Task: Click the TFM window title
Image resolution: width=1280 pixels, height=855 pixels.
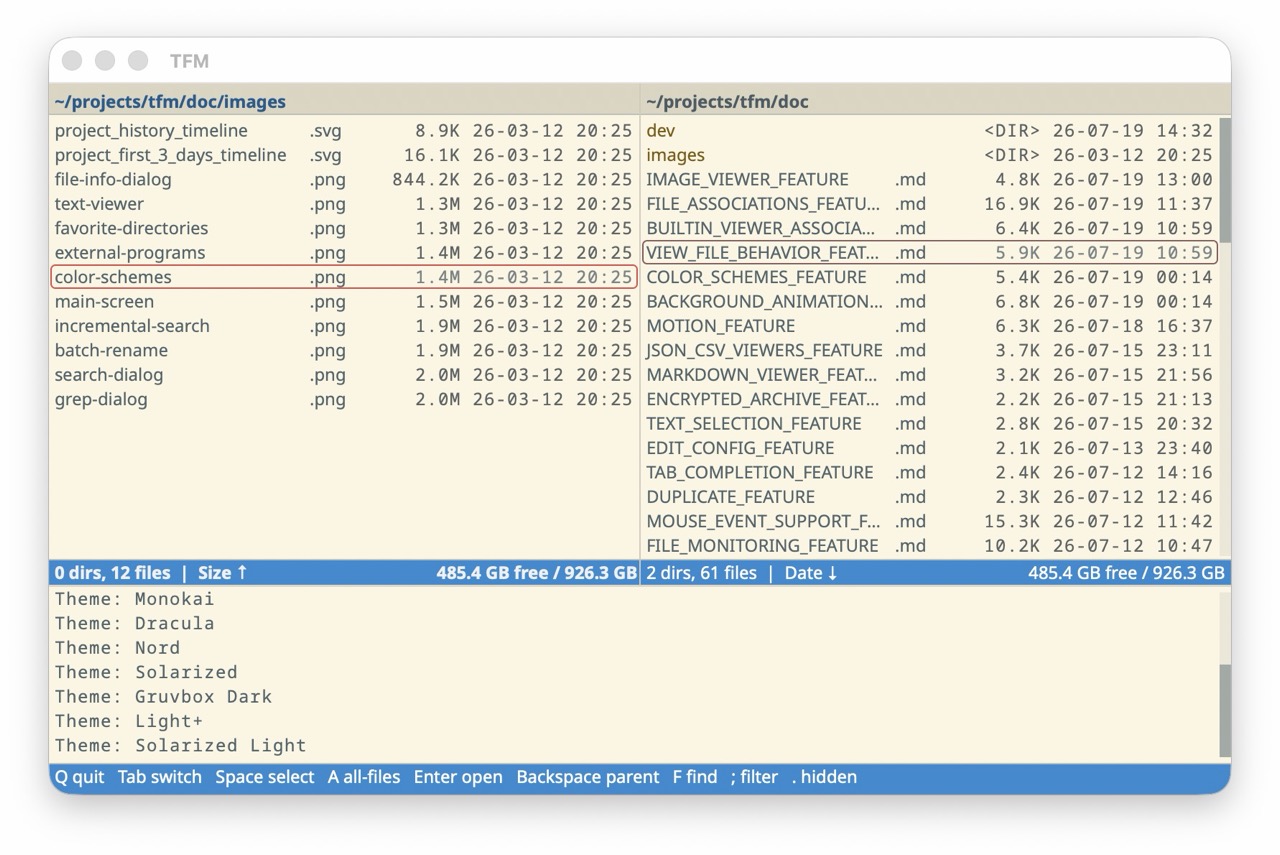Action: [189, 61]
